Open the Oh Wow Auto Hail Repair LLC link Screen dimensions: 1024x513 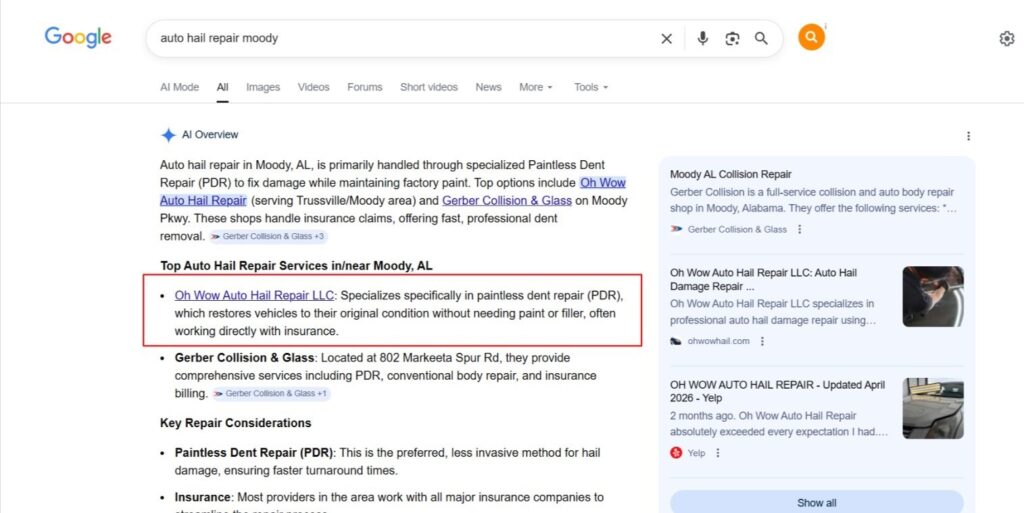254,295
